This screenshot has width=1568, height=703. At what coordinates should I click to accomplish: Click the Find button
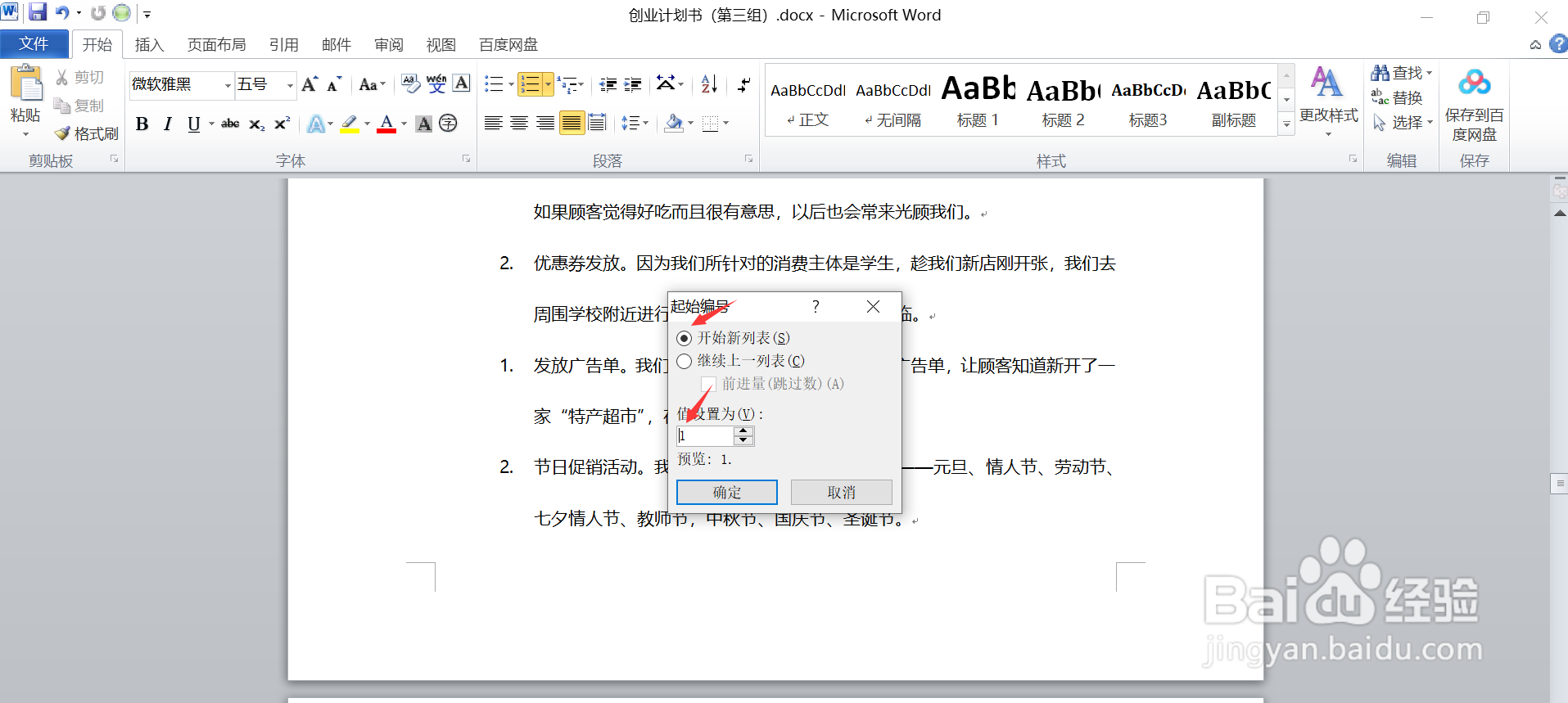click(x=1402, y=73)
